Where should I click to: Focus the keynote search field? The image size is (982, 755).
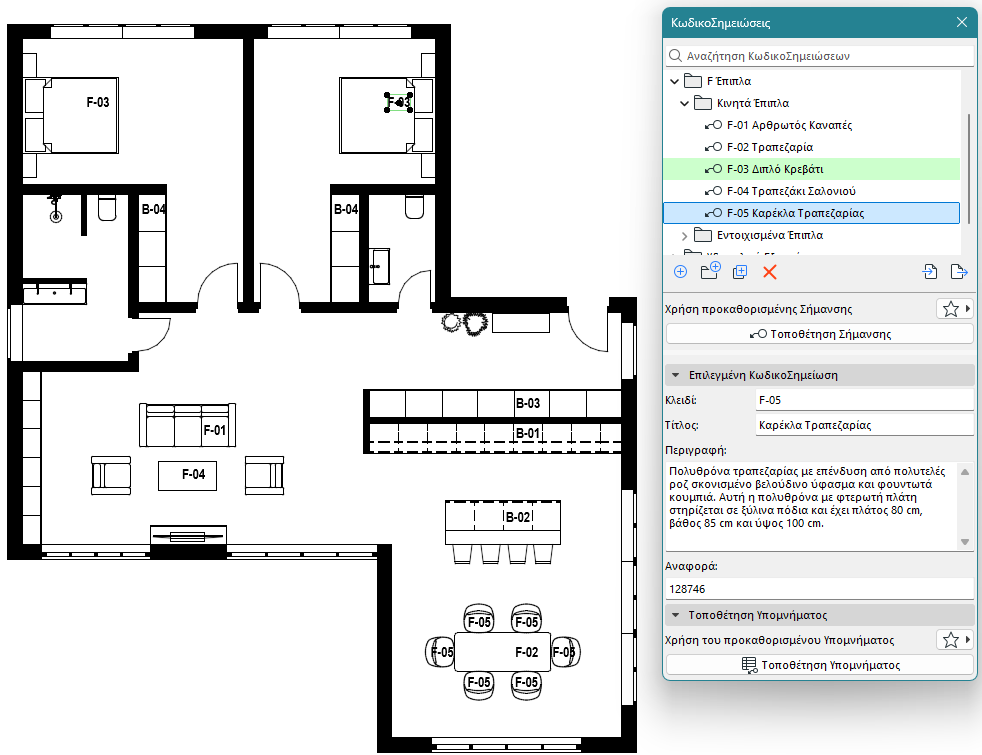(820, 56)
